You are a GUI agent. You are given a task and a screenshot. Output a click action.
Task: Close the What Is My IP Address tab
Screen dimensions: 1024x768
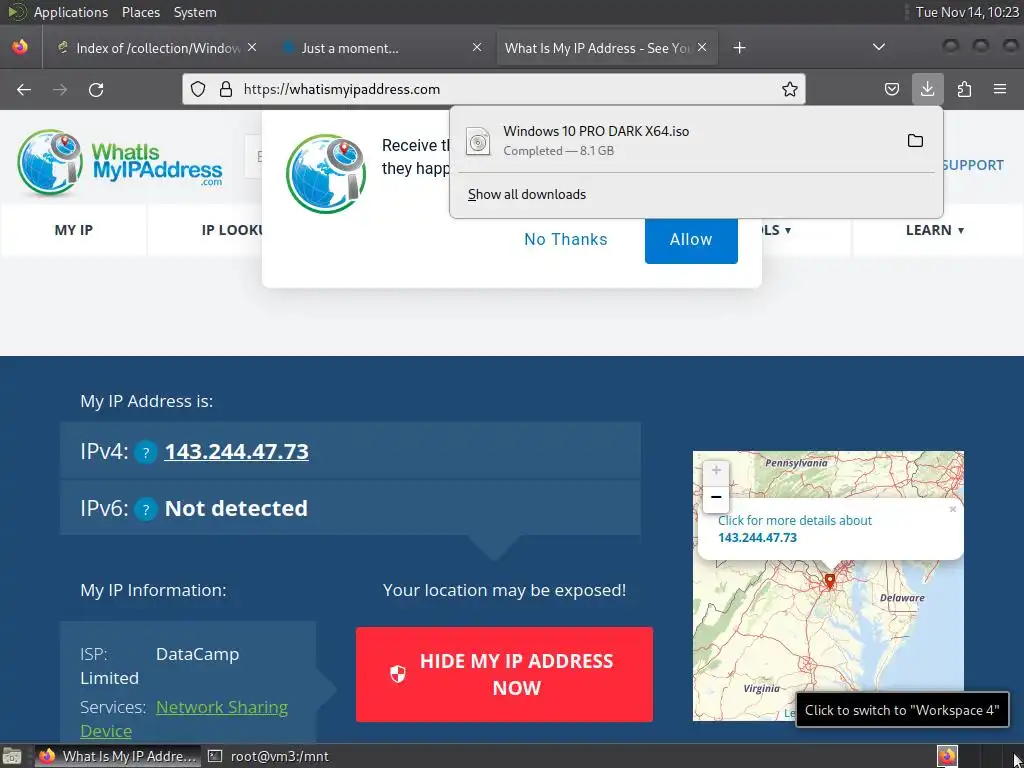click(x=702, y=48)
